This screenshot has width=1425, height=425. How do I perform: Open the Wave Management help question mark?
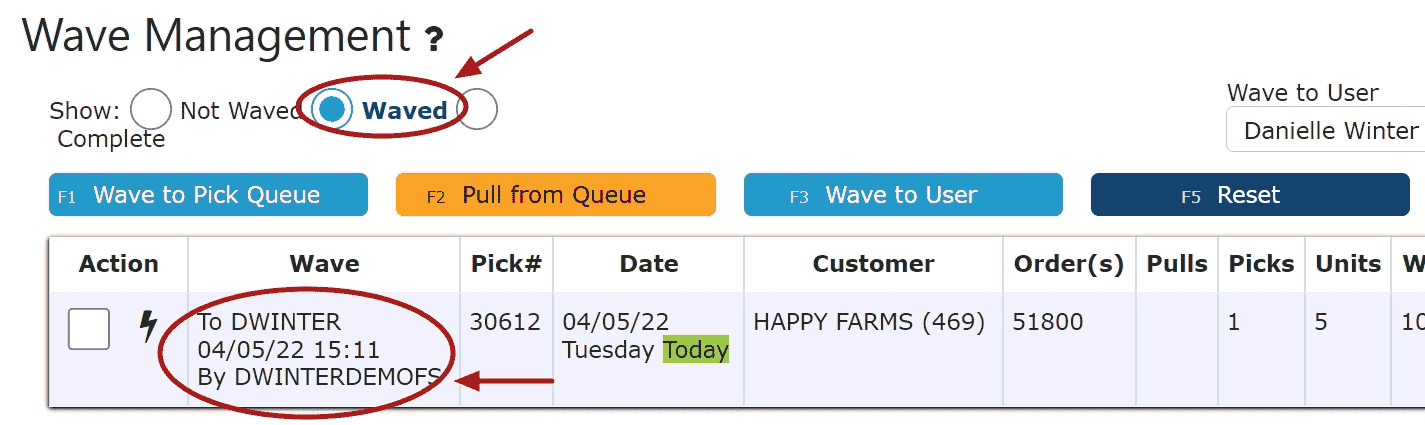click(433, 40)
